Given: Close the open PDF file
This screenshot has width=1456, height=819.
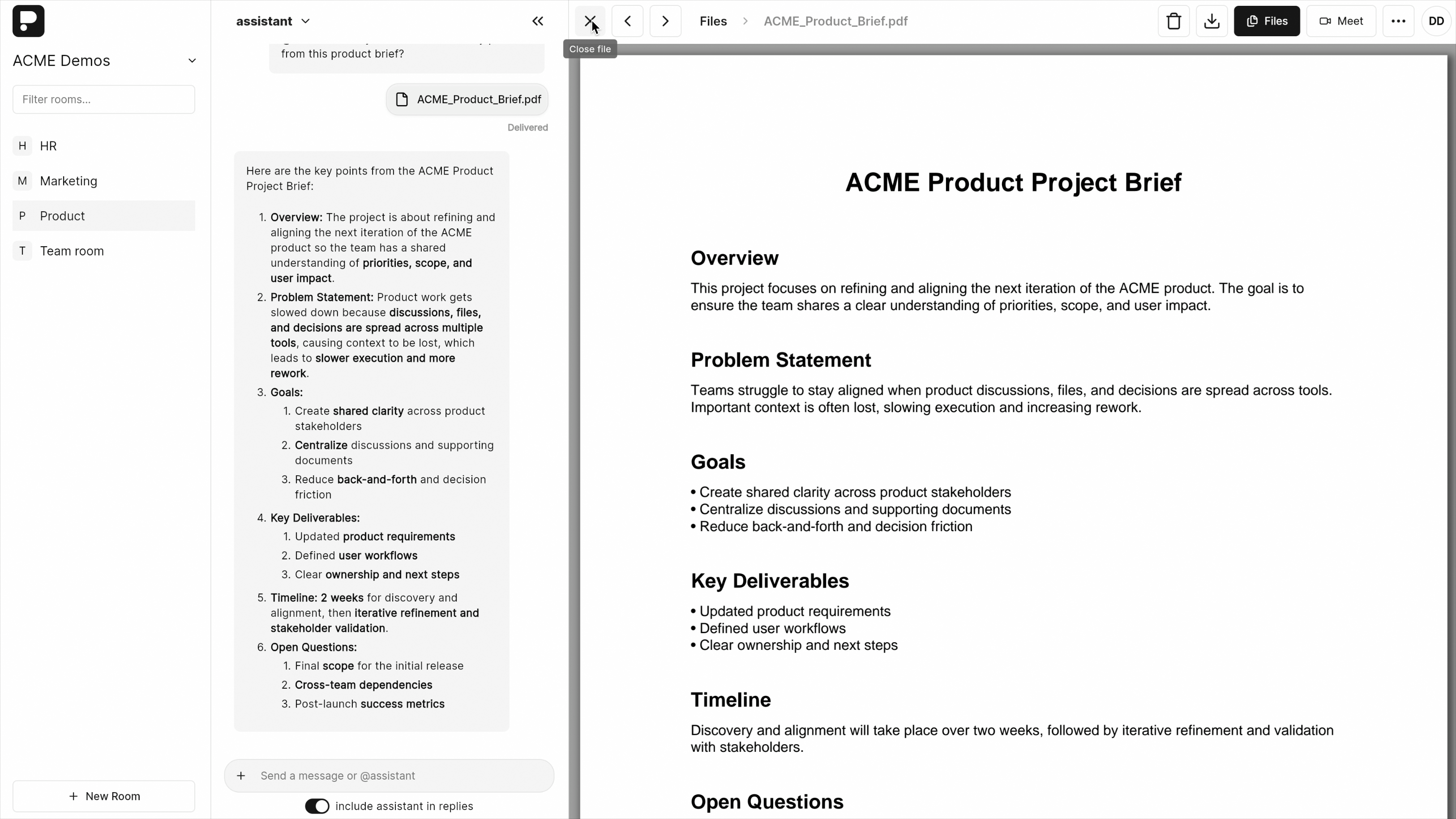Looking at the screenshot, I should click(x=590, y=21).
